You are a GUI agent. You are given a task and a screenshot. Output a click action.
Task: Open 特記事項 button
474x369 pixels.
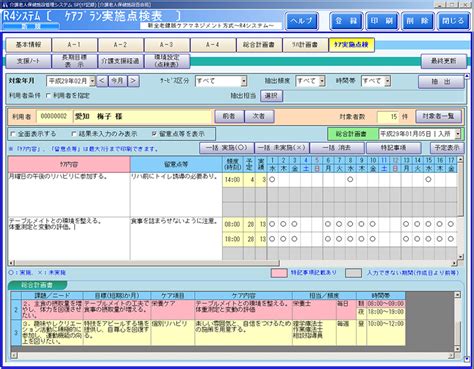[x=393, y=148]
